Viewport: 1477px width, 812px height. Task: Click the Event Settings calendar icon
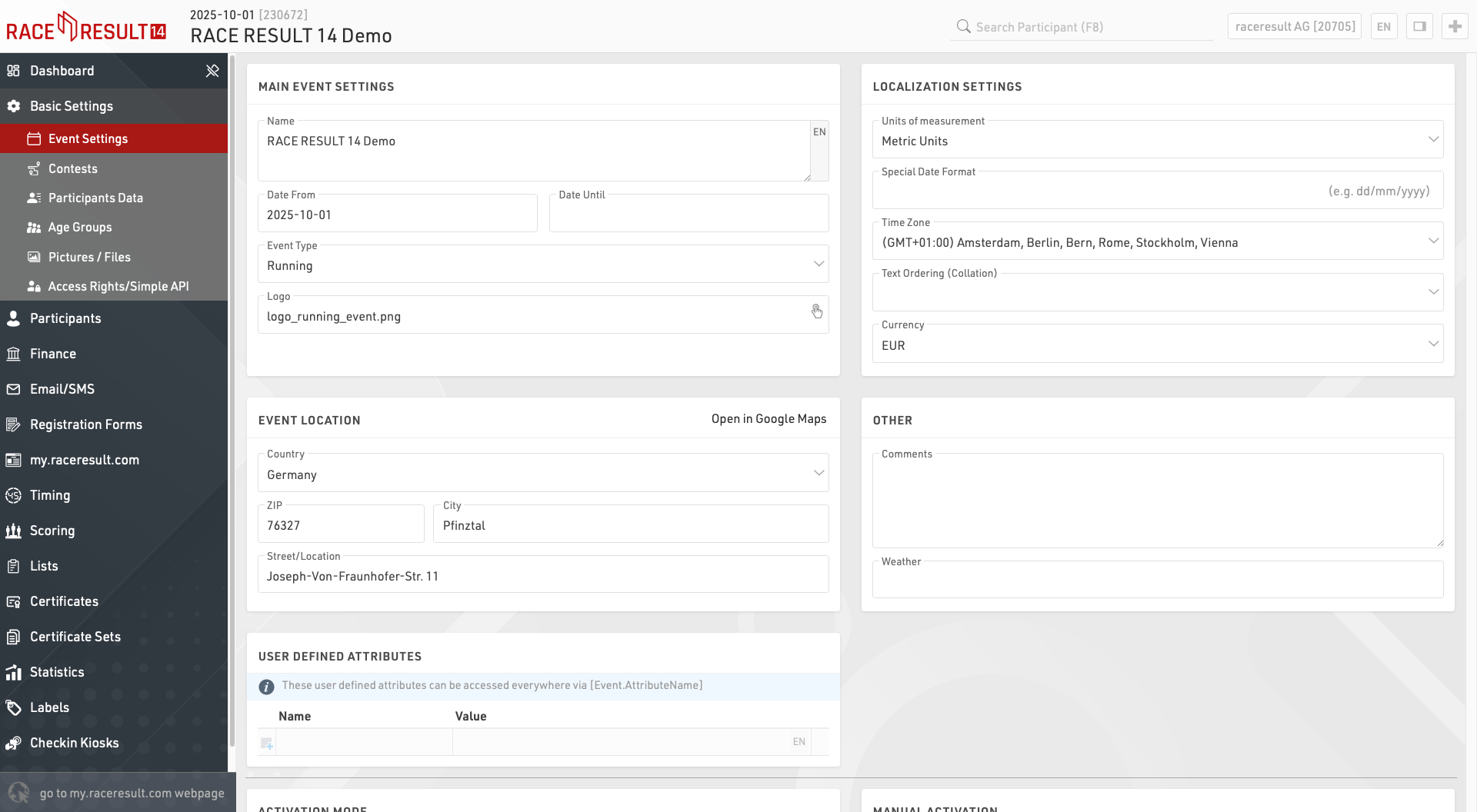pos(34,138)
